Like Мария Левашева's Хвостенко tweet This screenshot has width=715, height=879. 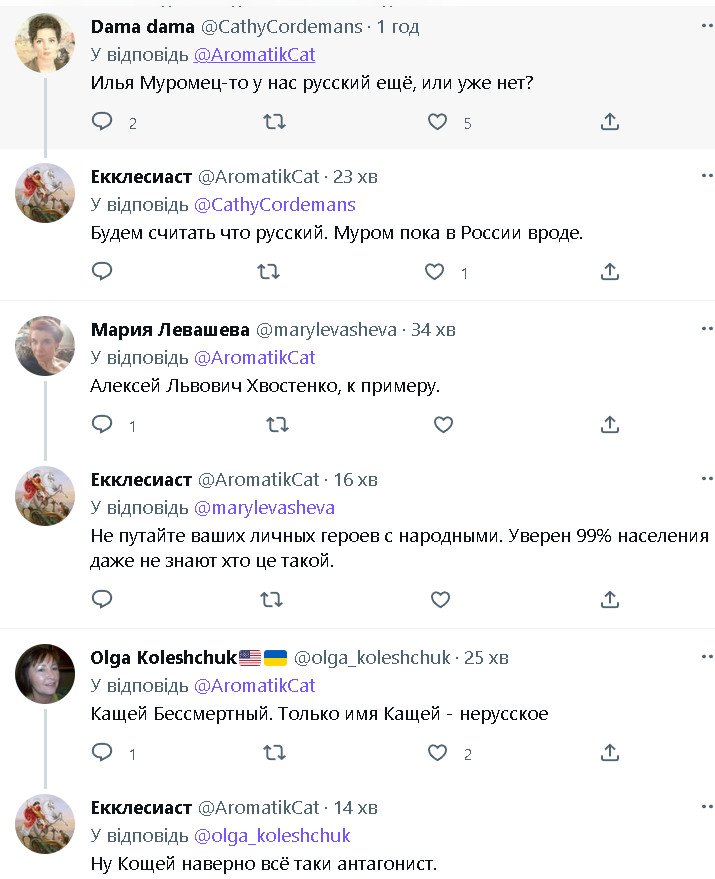pyautogui.click(x=442, y=425)
